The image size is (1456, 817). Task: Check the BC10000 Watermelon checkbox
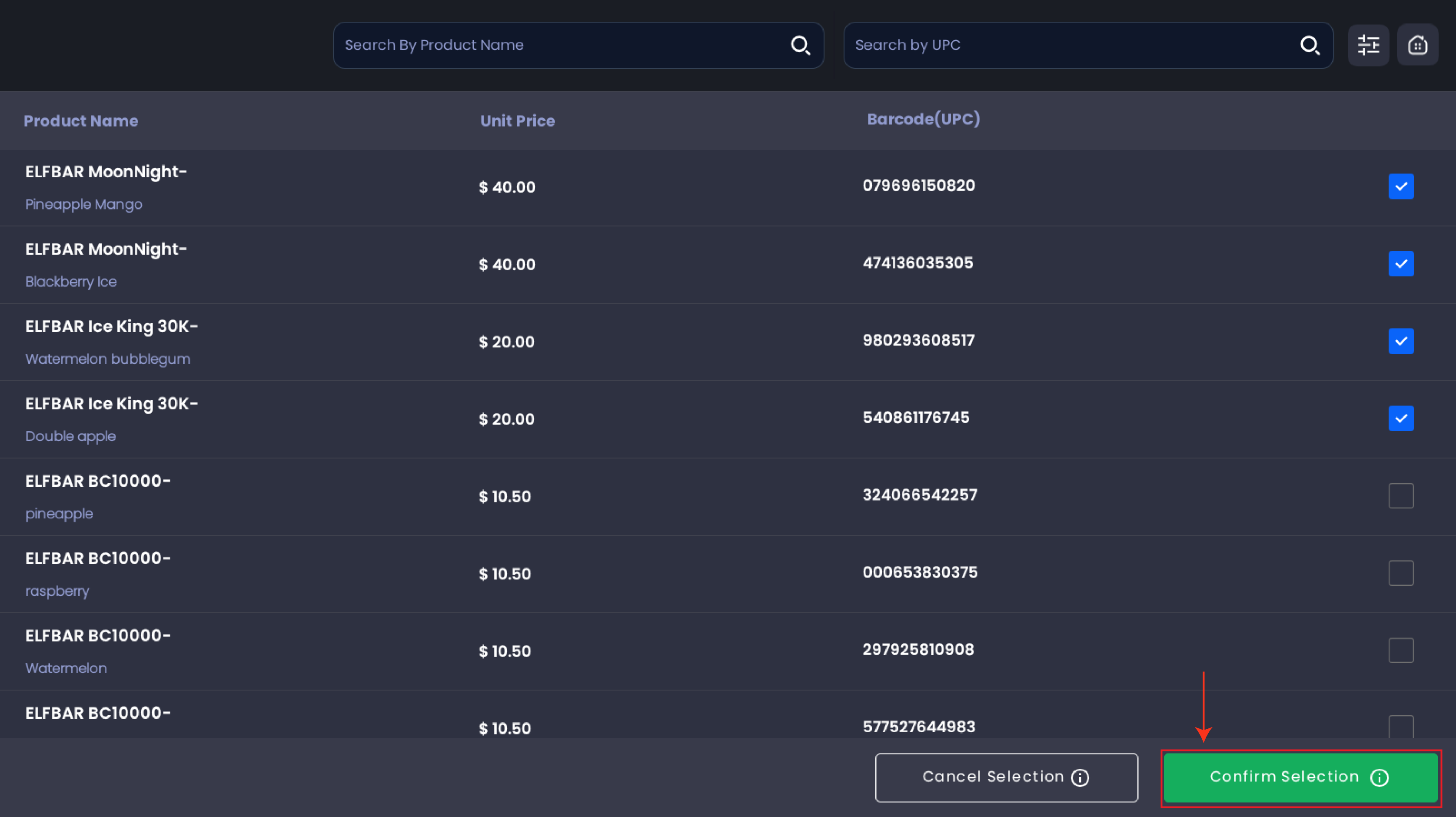tap(1401, 651)
